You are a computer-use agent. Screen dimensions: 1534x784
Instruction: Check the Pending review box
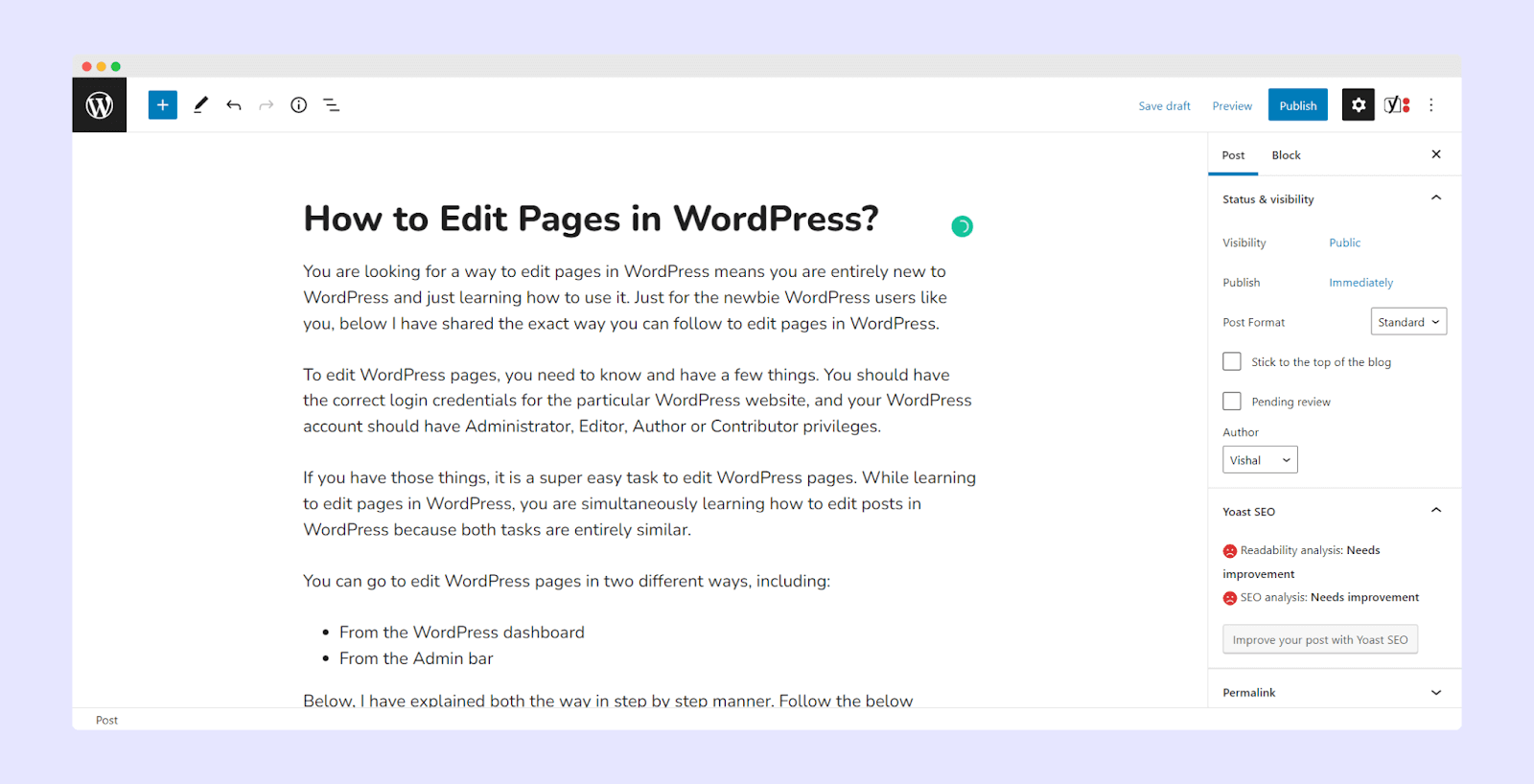tap(1232, 402)
